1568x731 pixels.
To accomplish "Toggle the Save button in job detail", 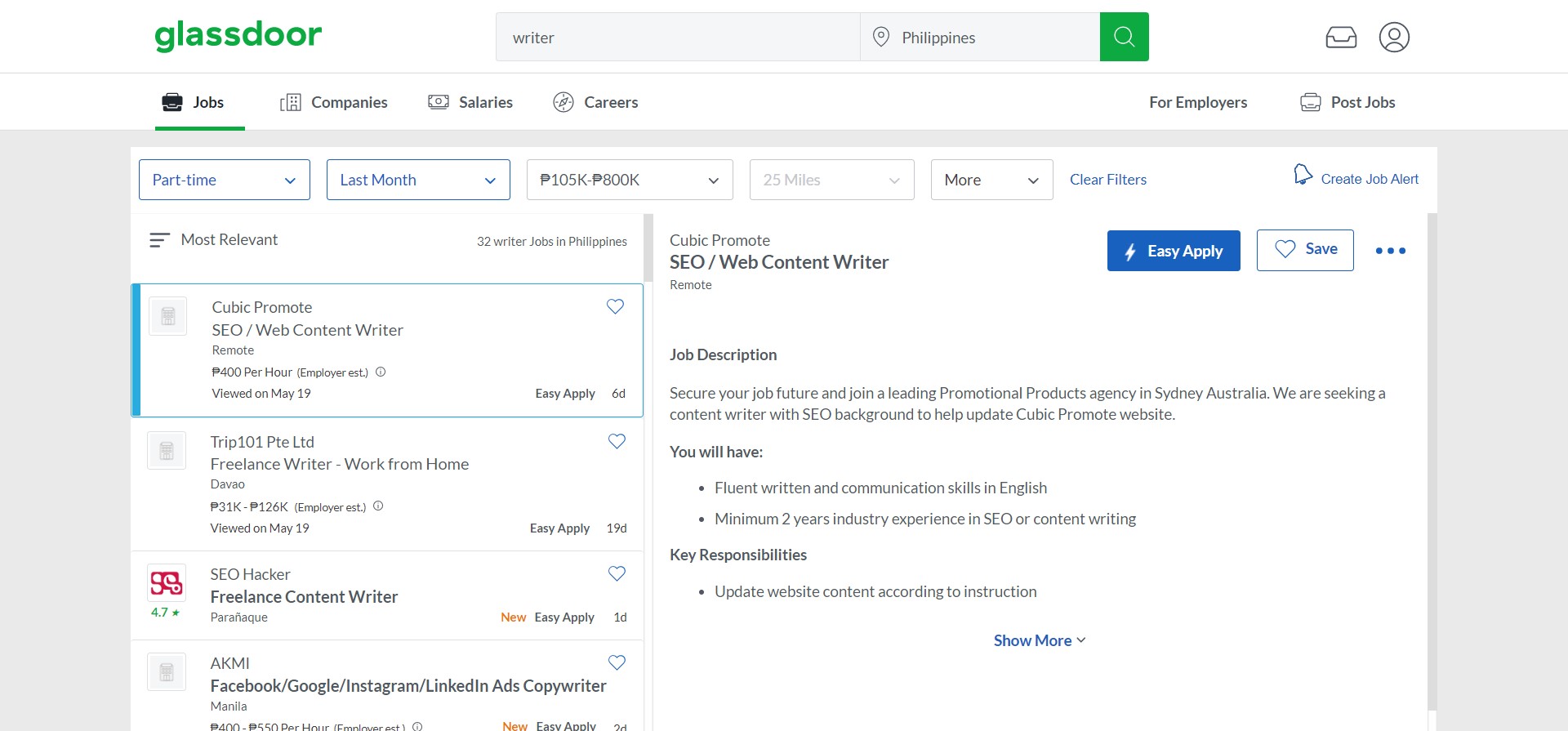I will [1305, 250].
